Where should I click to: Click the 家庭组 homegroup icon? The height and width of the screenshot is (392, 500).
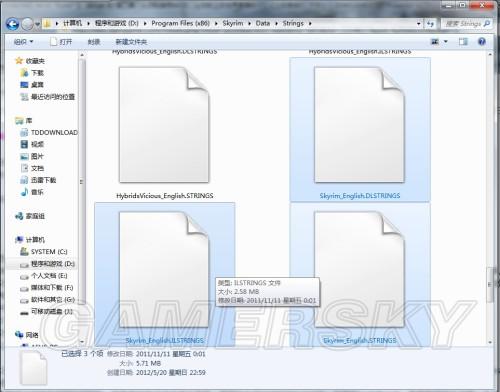click(x=19, y=216)
